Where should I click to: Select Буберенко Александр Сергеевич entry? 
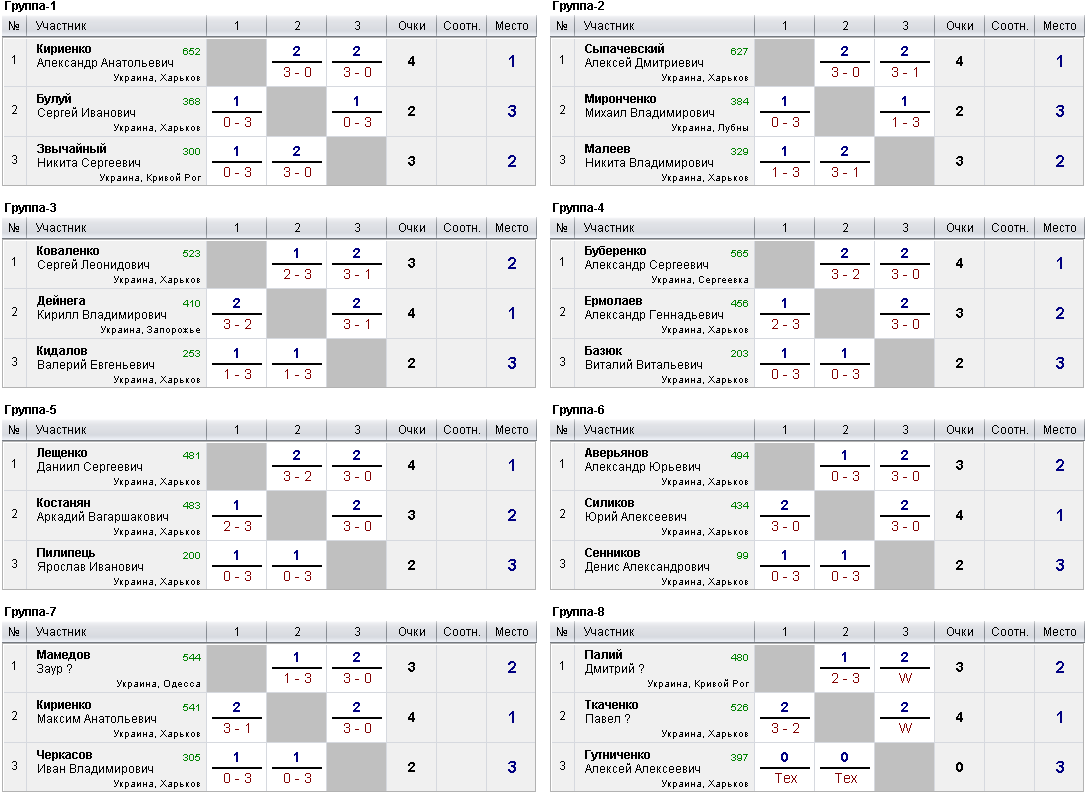coord(646,258)
